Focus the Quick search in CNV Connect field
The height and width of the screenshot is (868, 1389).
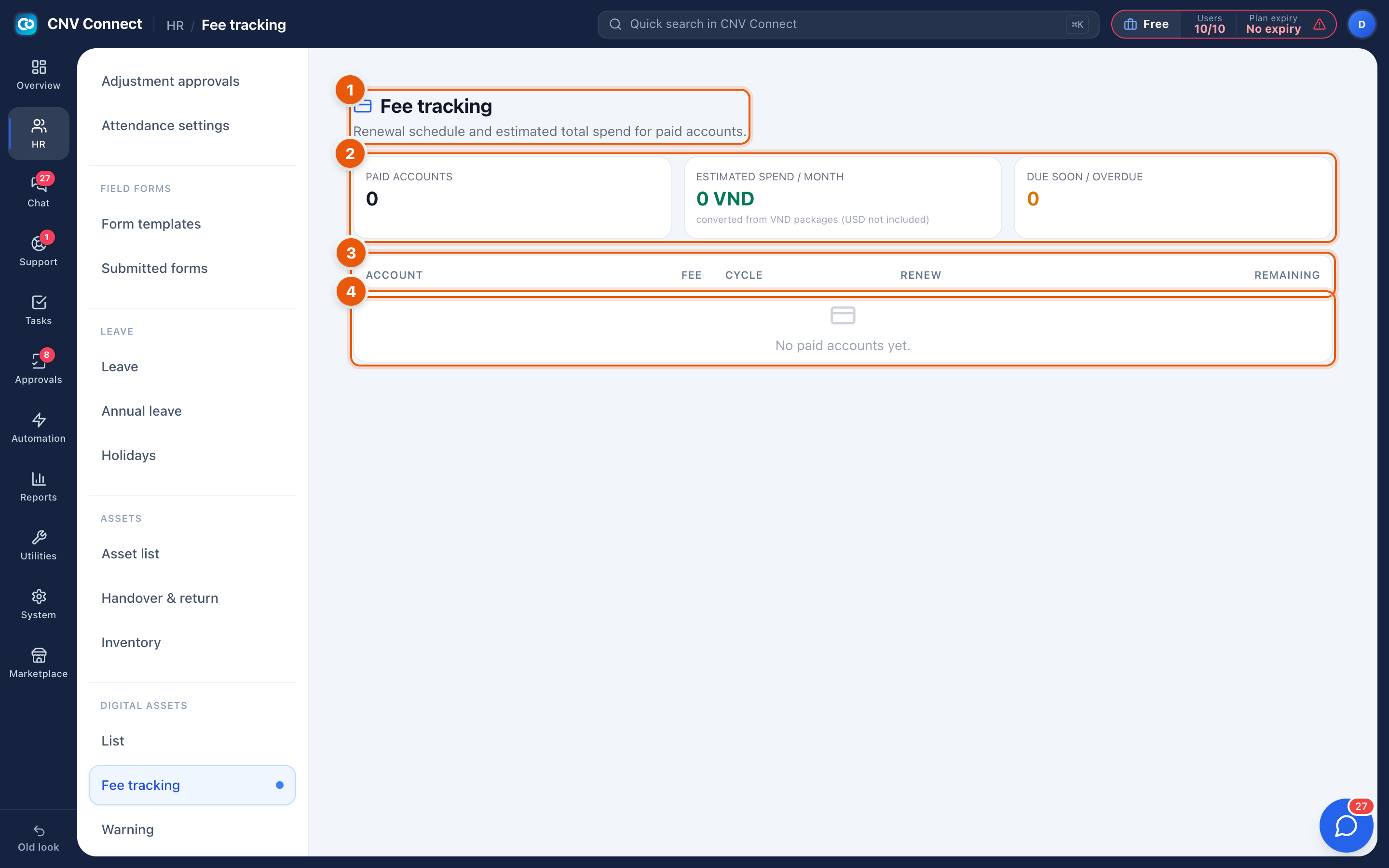[x=848, y=24]
